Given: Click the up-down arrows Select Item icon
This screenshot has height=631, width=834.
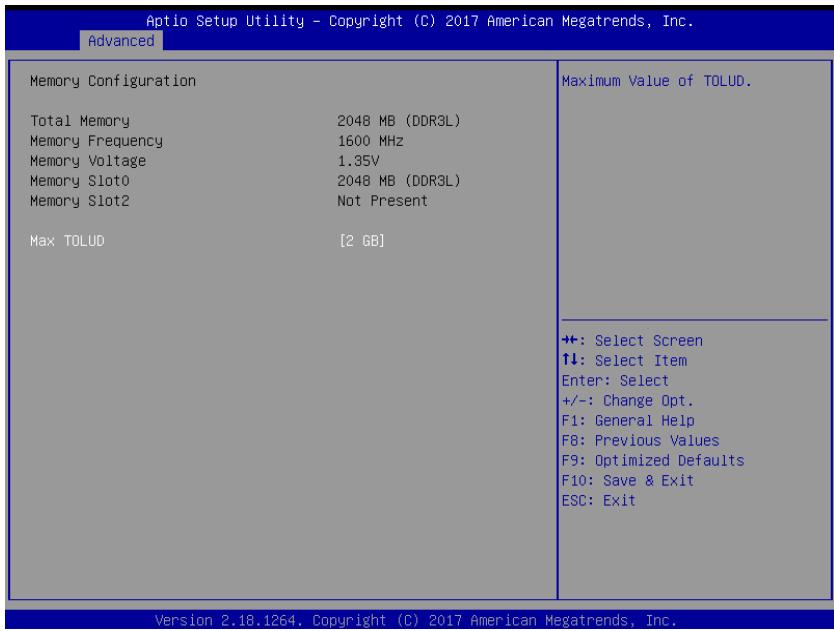Looking at the screenshot, I should (572, 360).
